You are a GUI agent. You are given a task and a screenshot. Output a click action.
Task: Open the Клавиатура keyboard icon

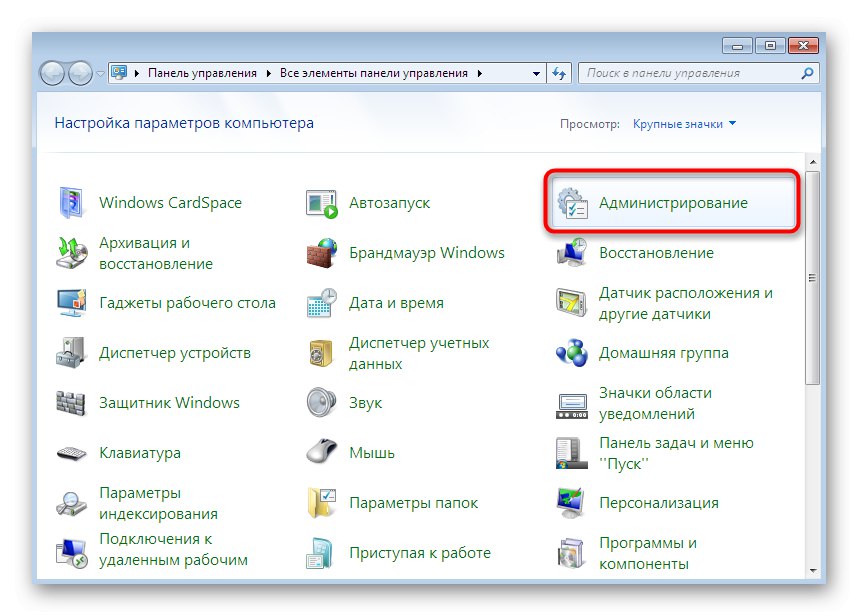pyautogui.click(x=71, y=454)
